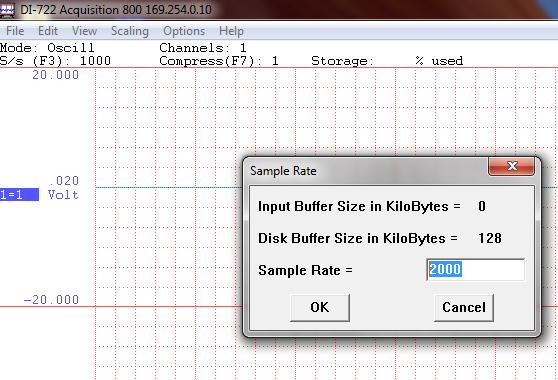This screenshot has height=380, width=558.
Task: Click the Cancel button
Action: click(464, 307)
